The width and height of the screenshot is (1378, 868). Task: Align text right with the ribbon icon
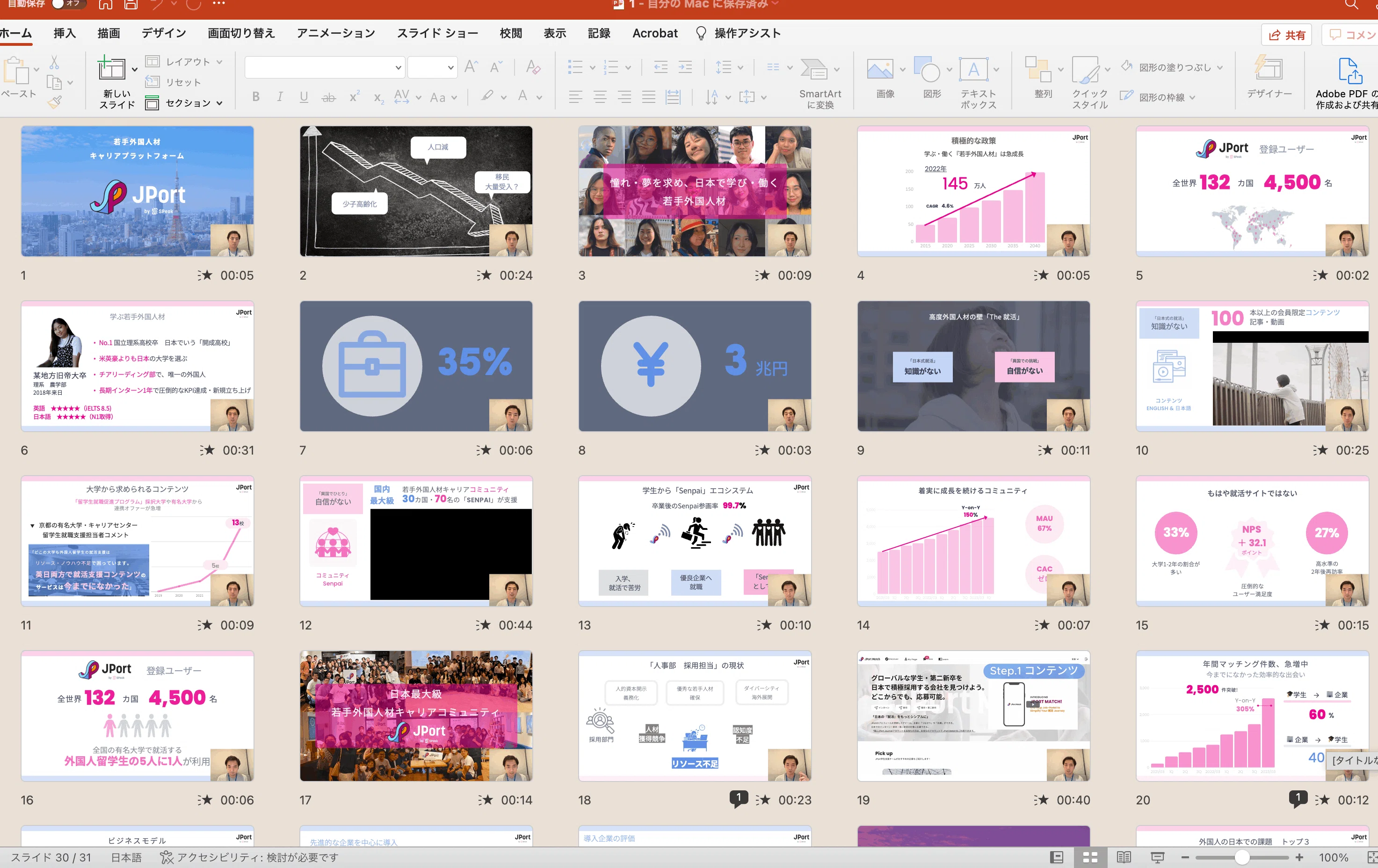(624, 97)
